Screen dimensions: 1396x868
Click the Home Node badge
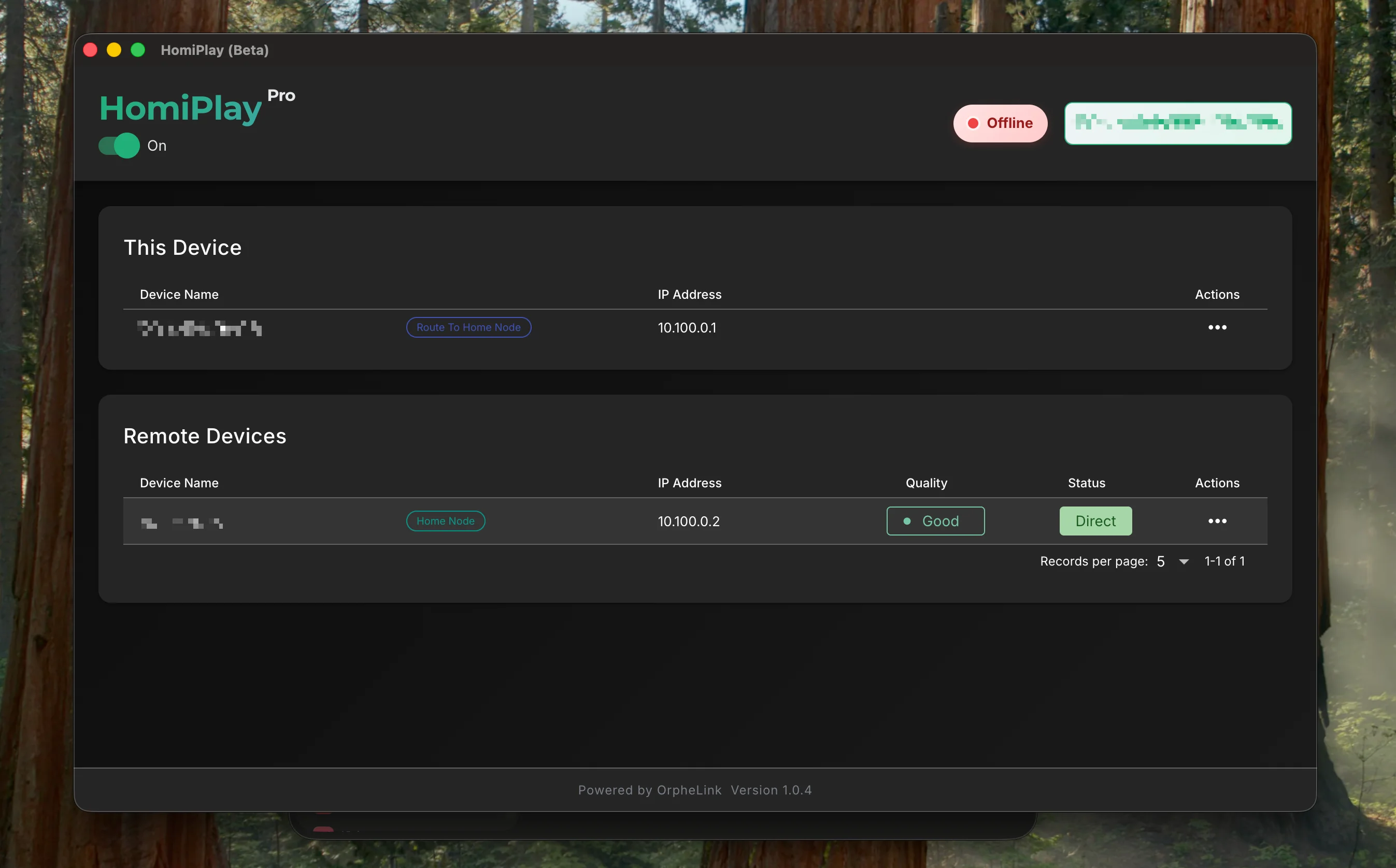(446, 521)
